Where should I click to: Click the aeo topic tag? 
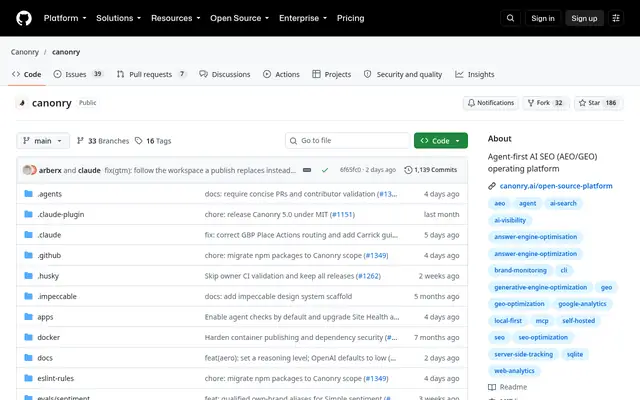(500, 203)
